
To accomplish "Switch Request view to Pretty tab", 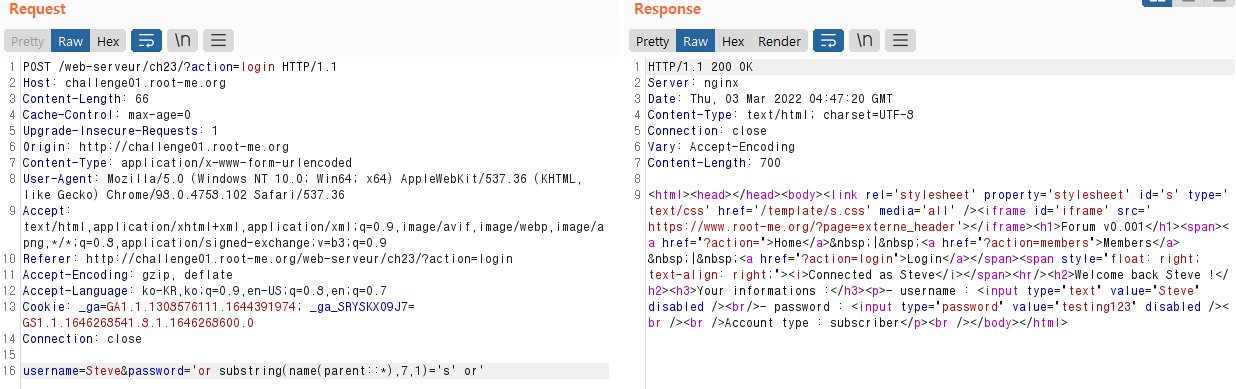I will [28, 41].
